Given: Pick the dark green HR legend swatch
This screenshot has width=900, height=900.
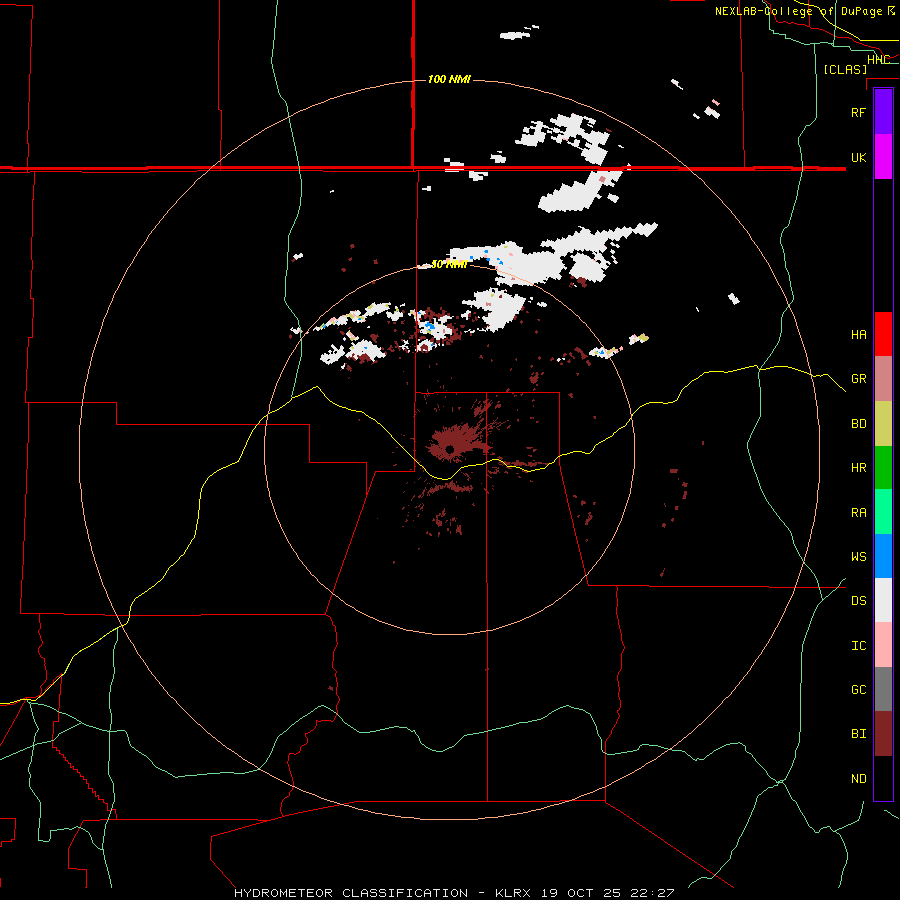Looking at the screenshot, I should tap(883, 468).
